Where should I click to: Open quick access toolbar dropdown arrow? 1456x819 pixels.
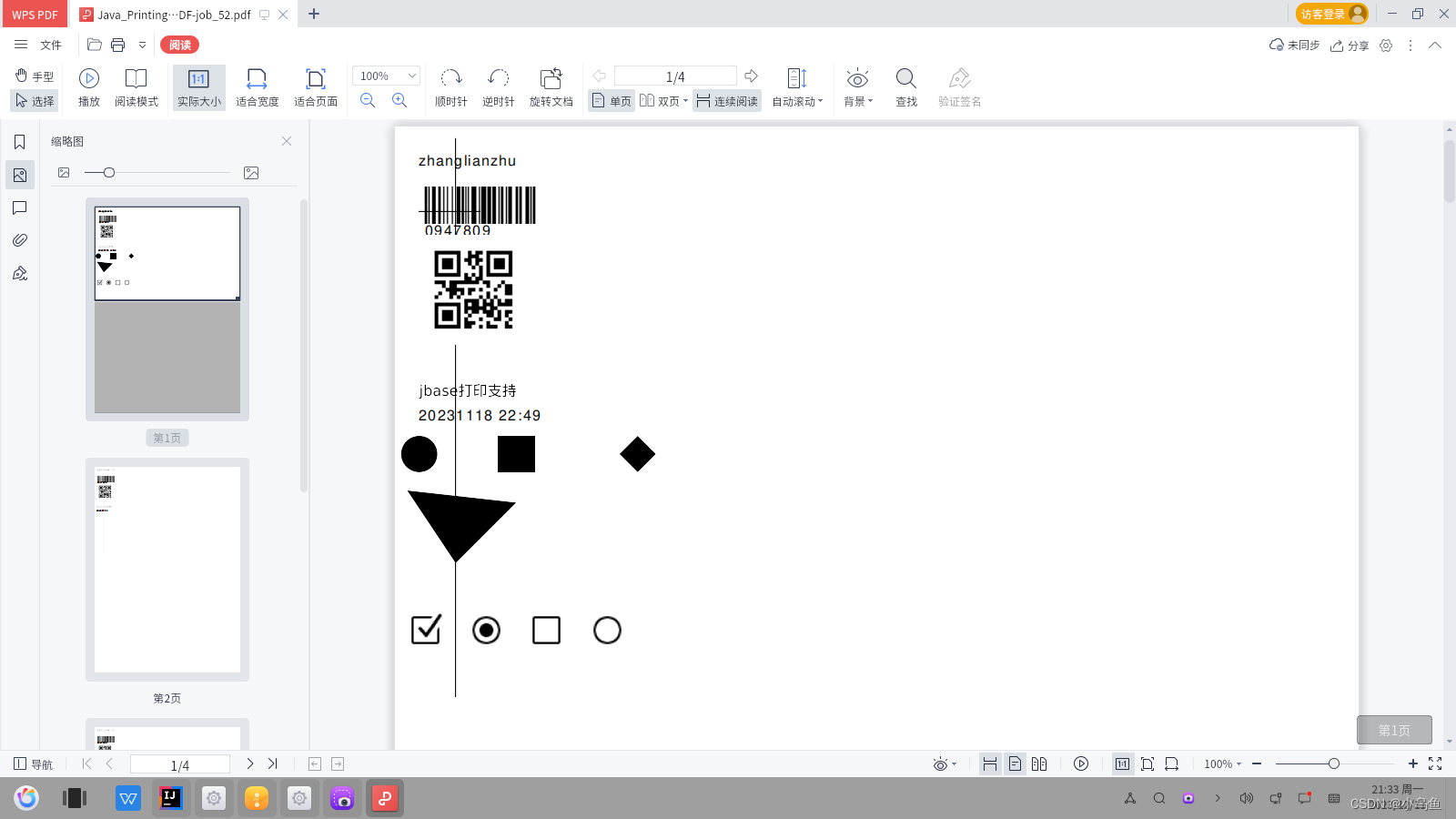pyautogui.click(x=142, y=45)
